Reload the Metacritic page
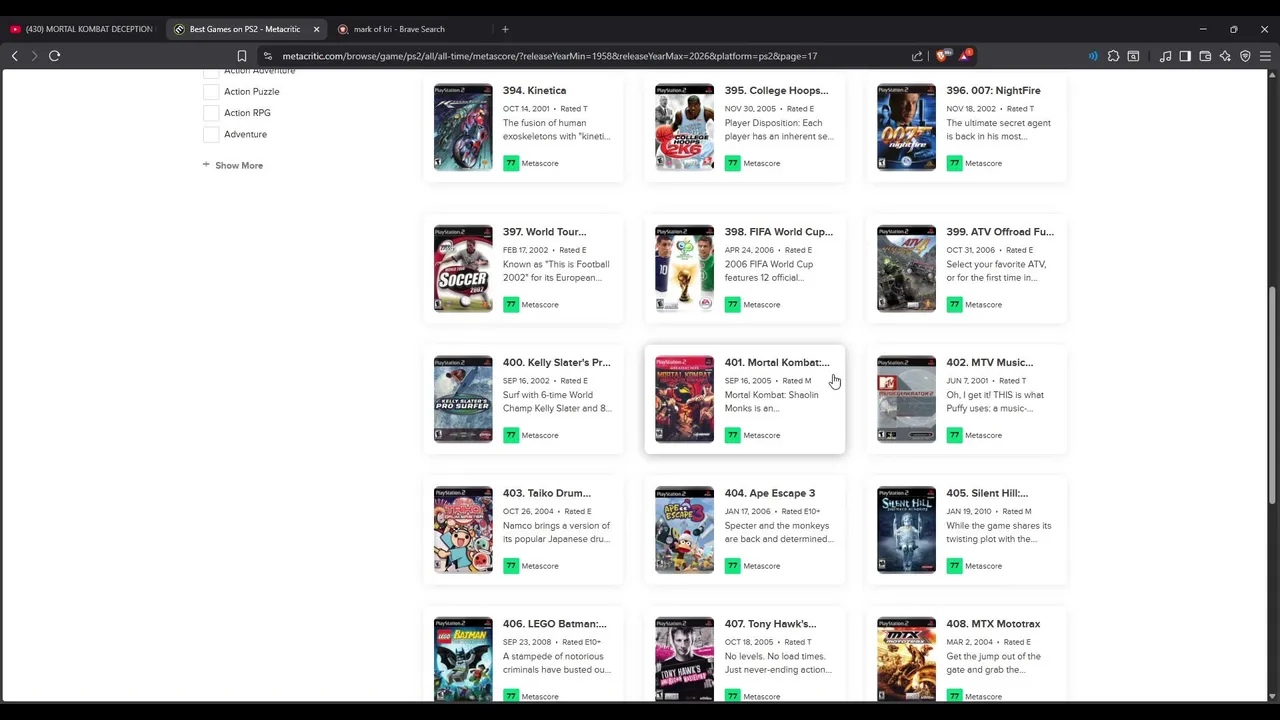This screenshot has width=1280, height=720. pos(55,56)
